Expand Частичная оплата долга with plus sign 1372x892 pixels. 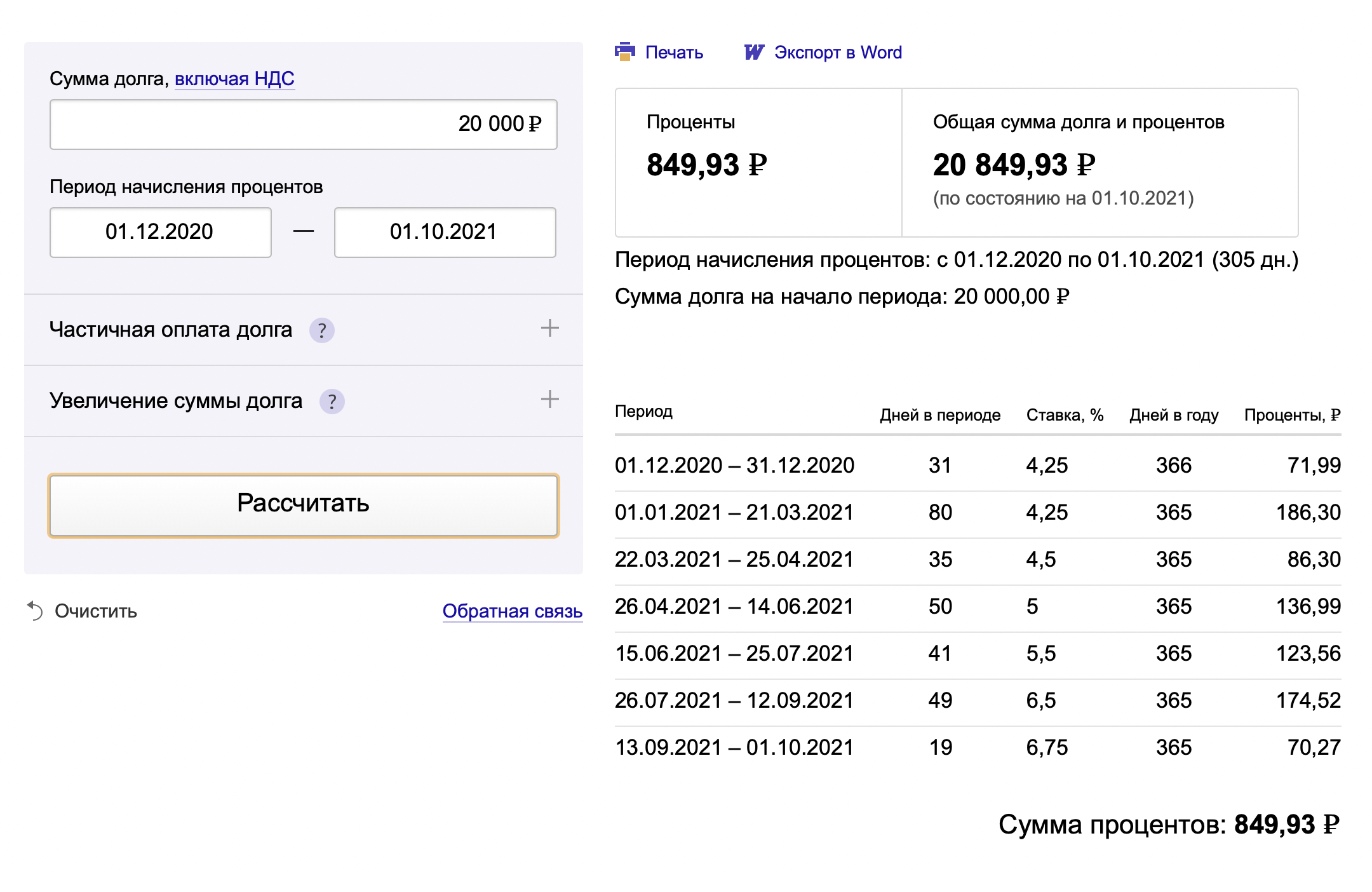pos(549,328)
